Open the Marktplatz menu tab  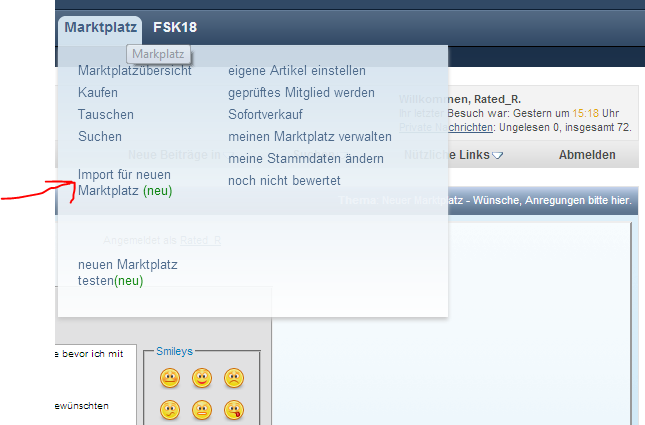[100, 27]
